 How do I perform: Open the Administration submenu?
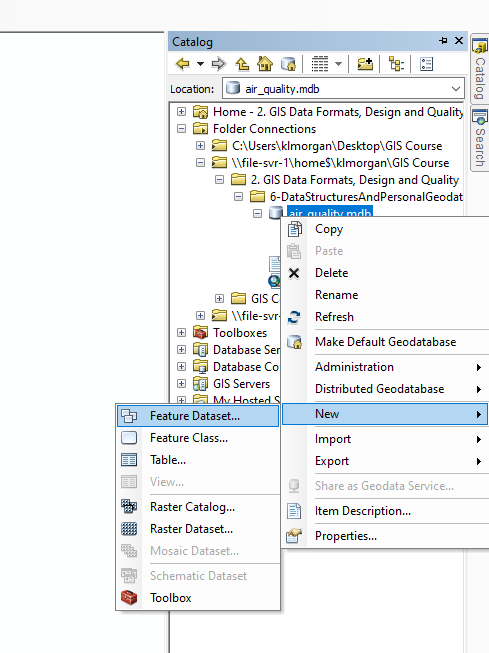(385, 367)
